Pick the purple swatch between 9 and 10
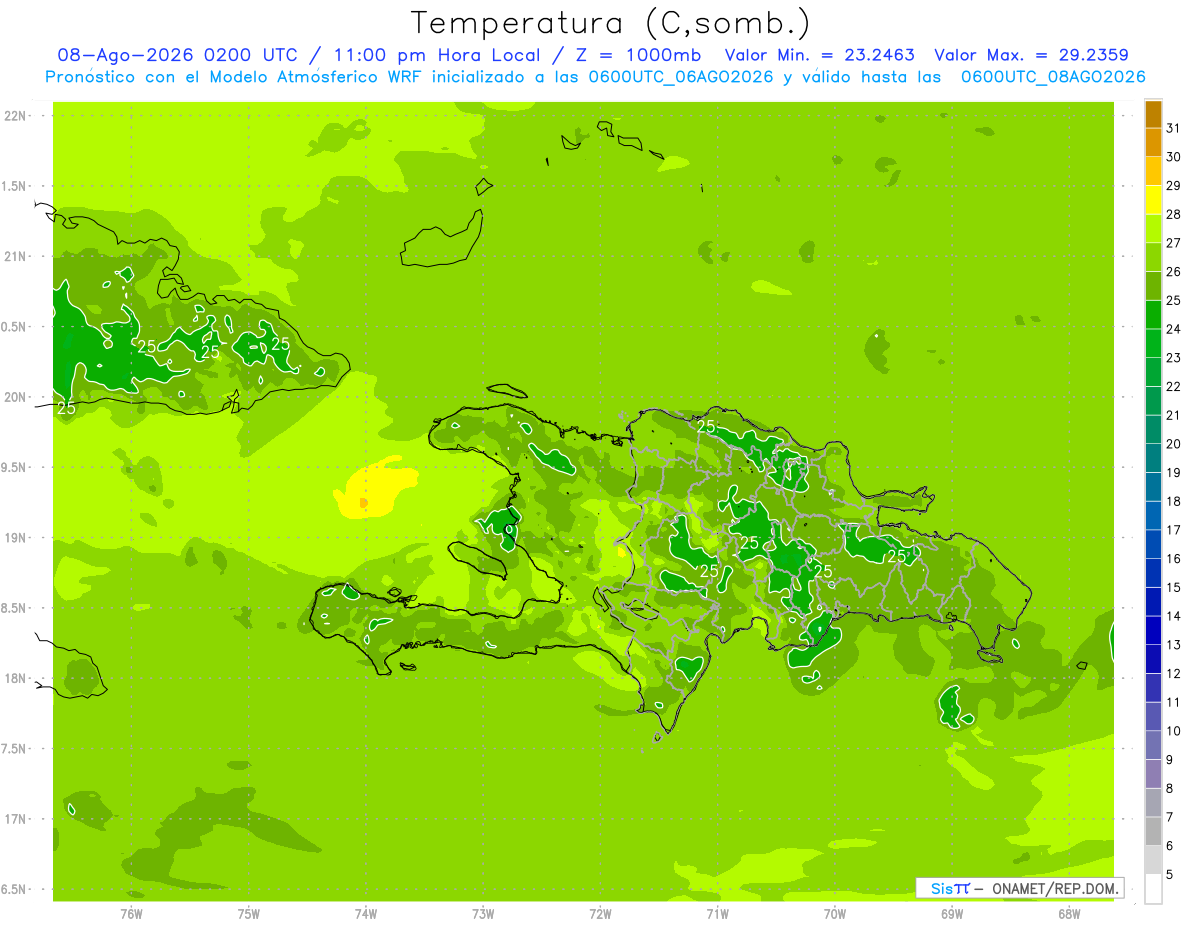The height and width of the screenshot is (927, 1200). point(1153,746)
